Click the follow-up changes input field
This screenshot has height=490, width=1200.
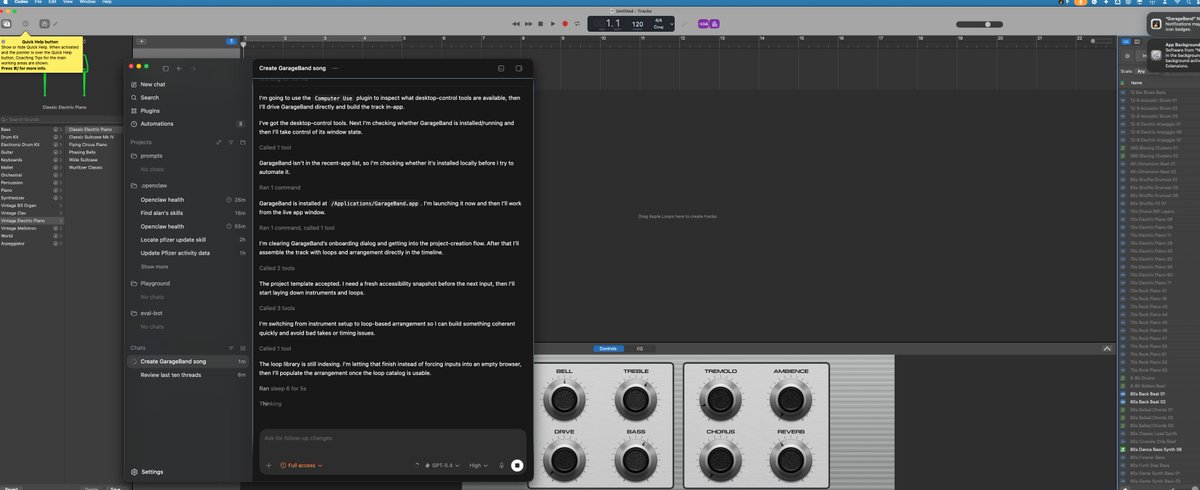tap(390, 439)
